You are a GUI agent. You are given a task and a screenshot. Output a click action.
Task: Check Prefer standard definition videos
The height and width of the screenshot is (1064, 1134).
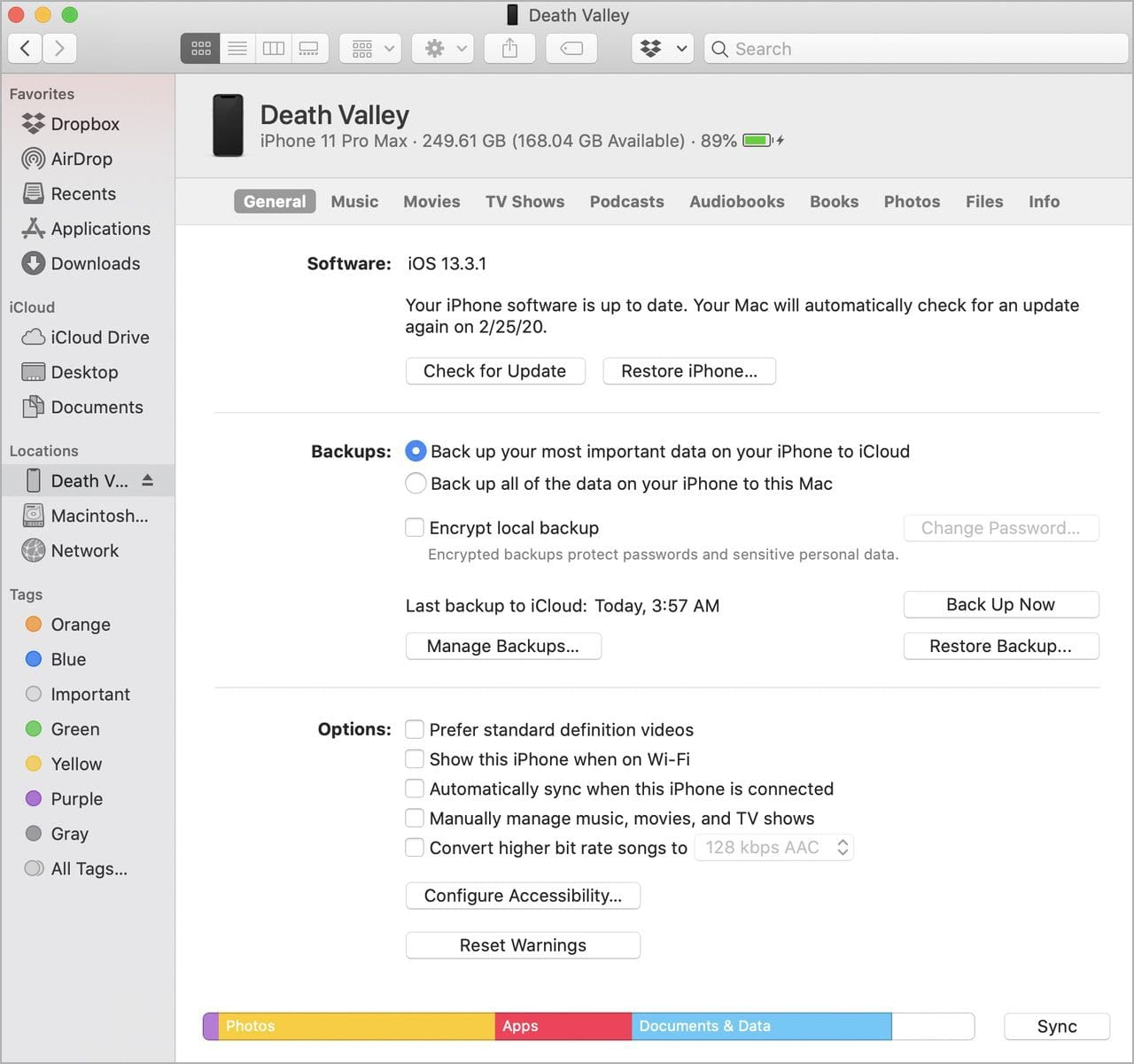click(414, 730)
